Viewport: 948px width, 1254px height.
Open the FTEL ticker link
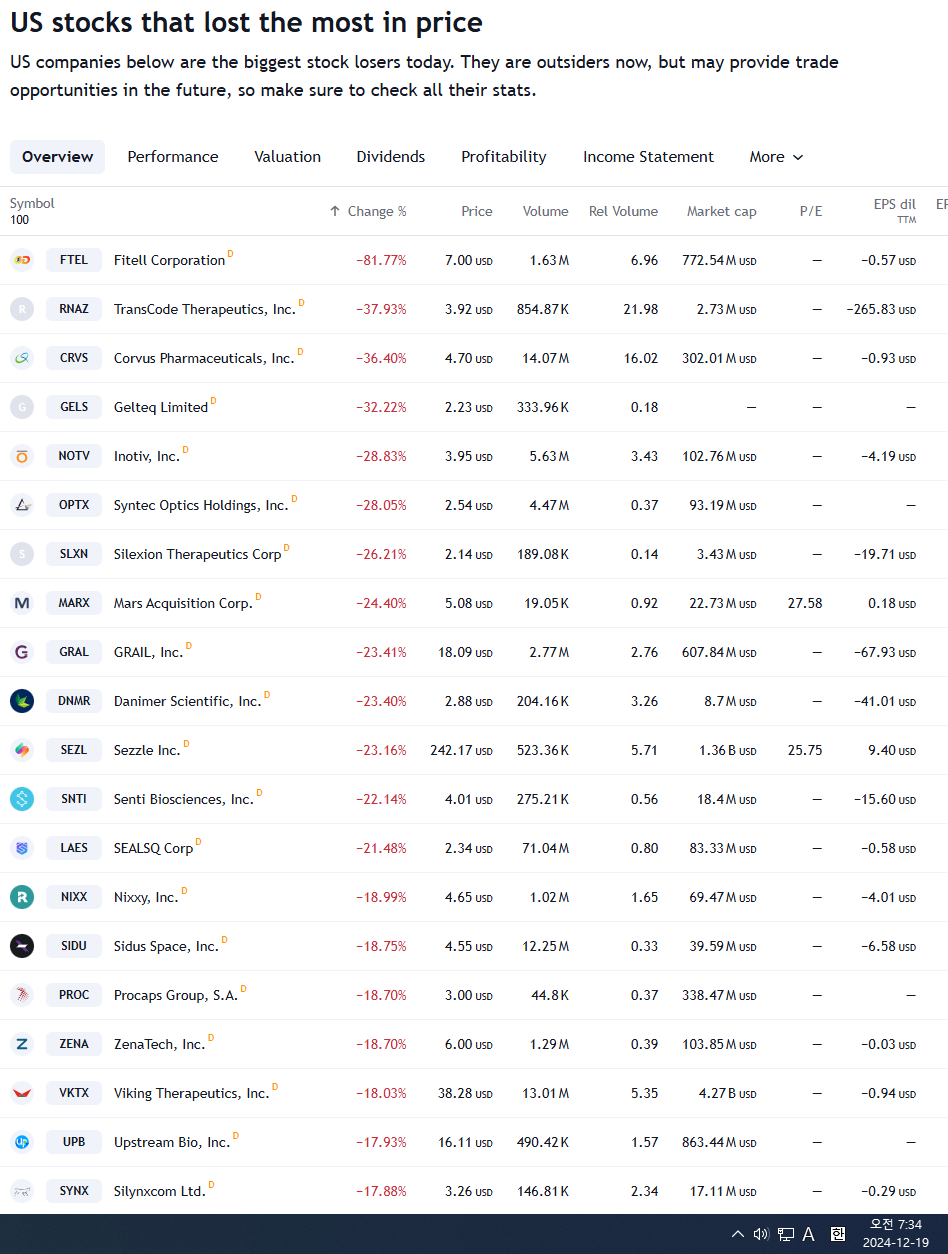pos(74,260)
